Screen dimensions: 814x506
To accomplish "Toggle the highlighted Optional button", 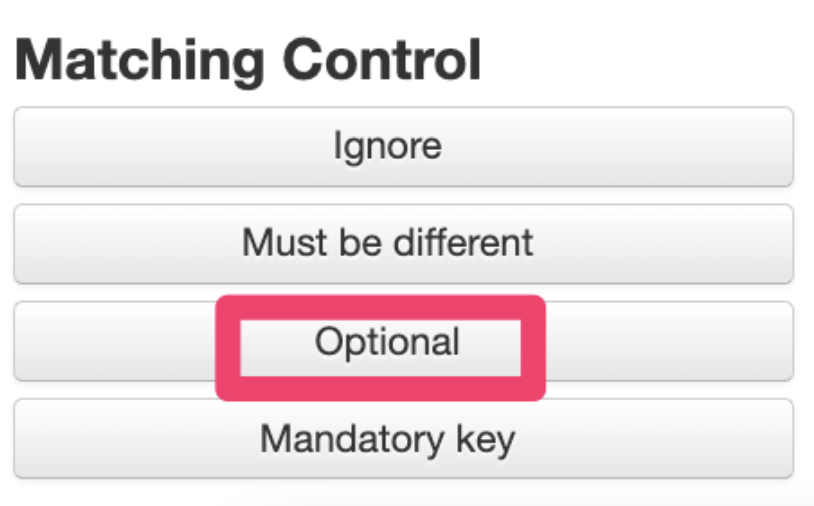I will click(x=387, y=343).
